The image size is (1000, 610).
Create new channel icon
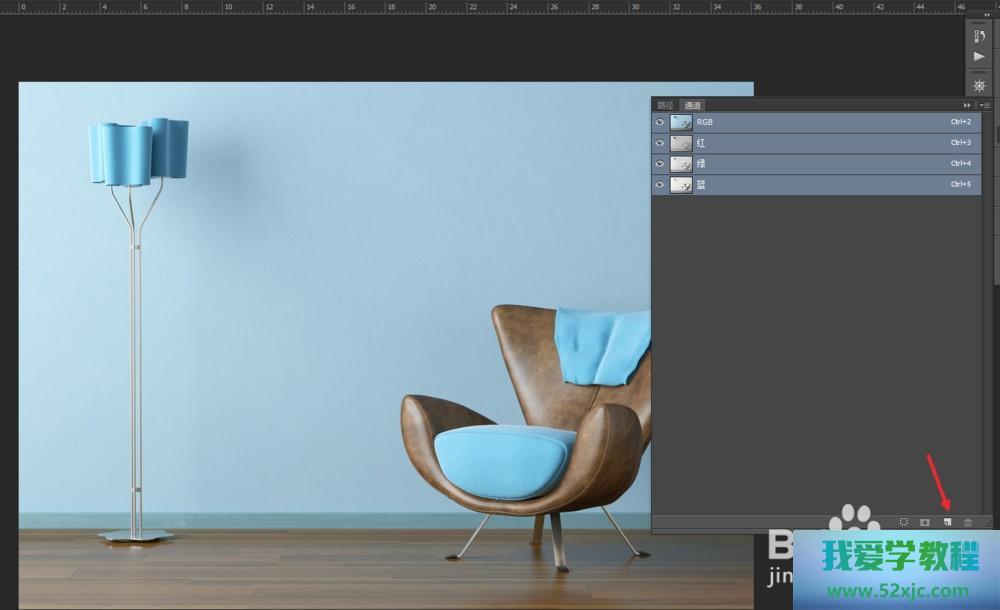pos(946,522)
